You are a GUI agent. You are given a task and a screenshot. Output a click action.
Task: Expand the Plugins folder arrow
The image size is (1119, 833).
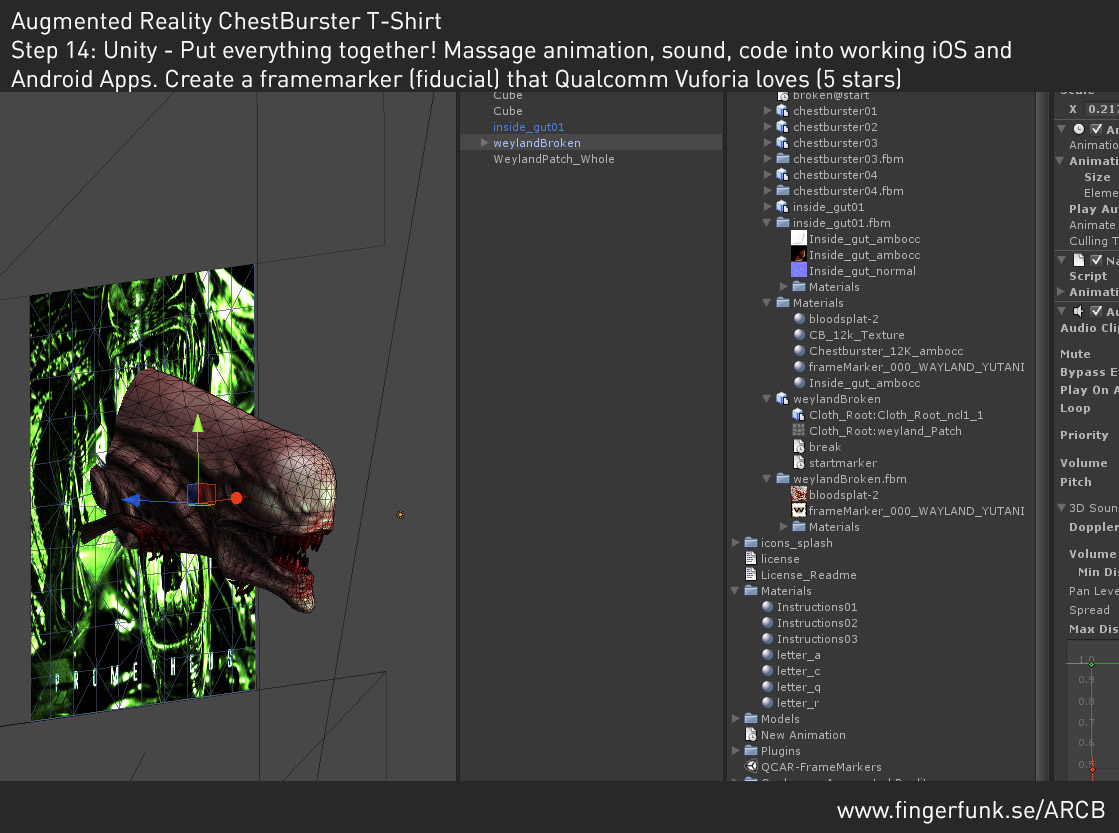(x=735, y=751)
